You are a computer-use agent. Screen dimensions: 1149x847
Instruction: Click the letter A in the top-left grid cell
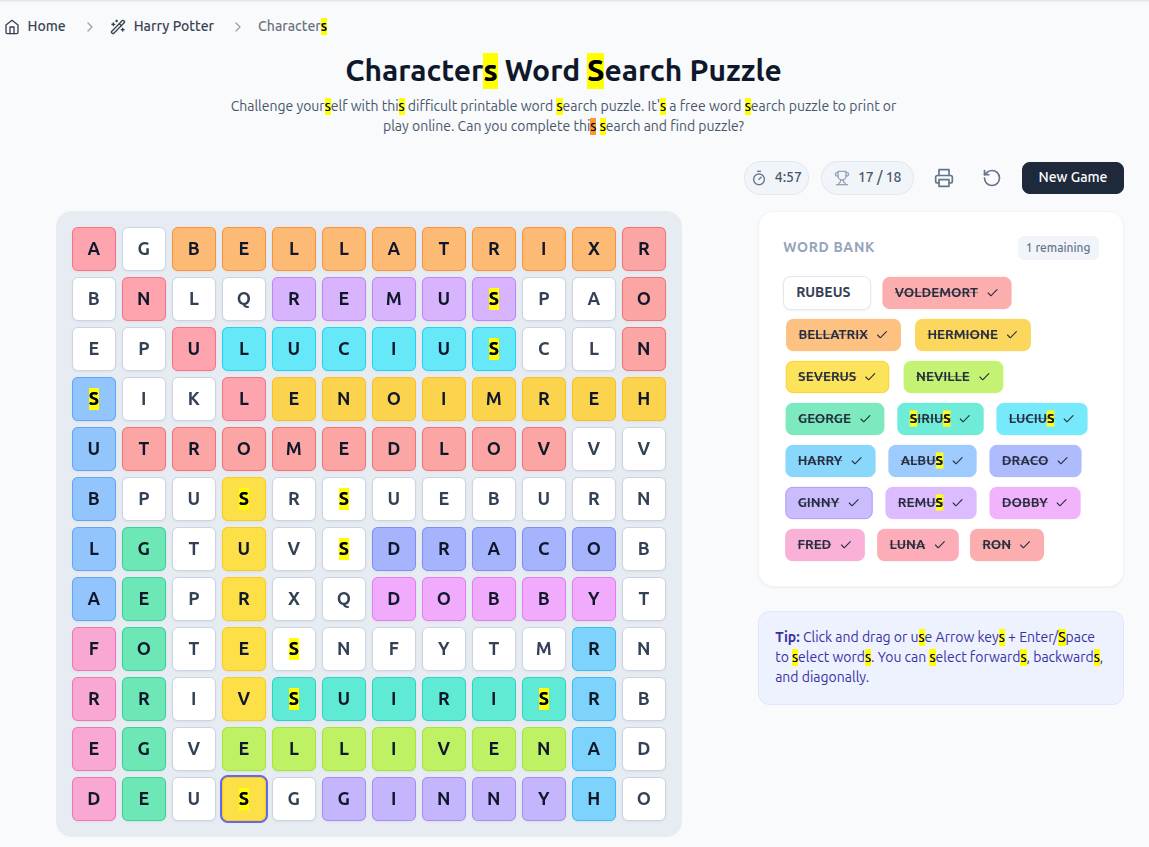click(93, 249)
